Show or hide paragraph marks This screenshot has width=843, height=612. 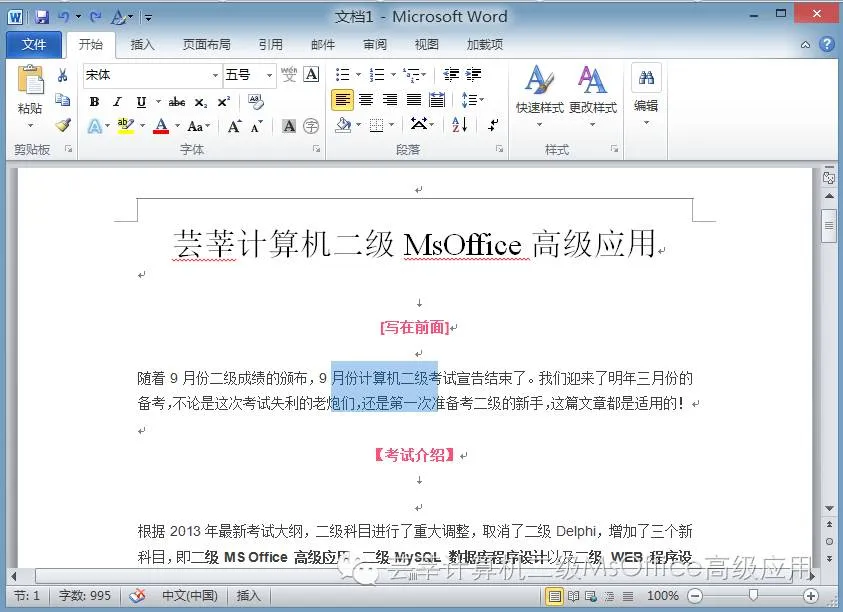[493, 125]
